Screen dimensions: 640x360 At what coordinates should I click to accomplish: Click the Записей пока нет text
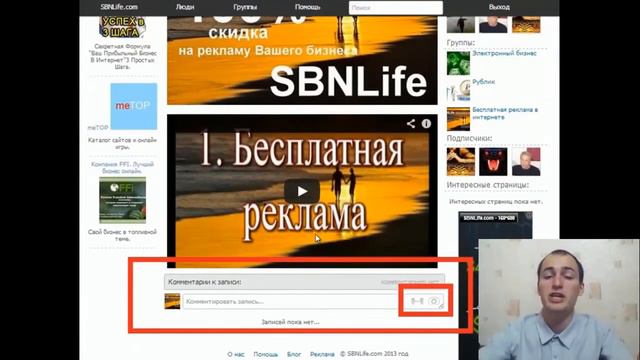[x=290, y=322]
